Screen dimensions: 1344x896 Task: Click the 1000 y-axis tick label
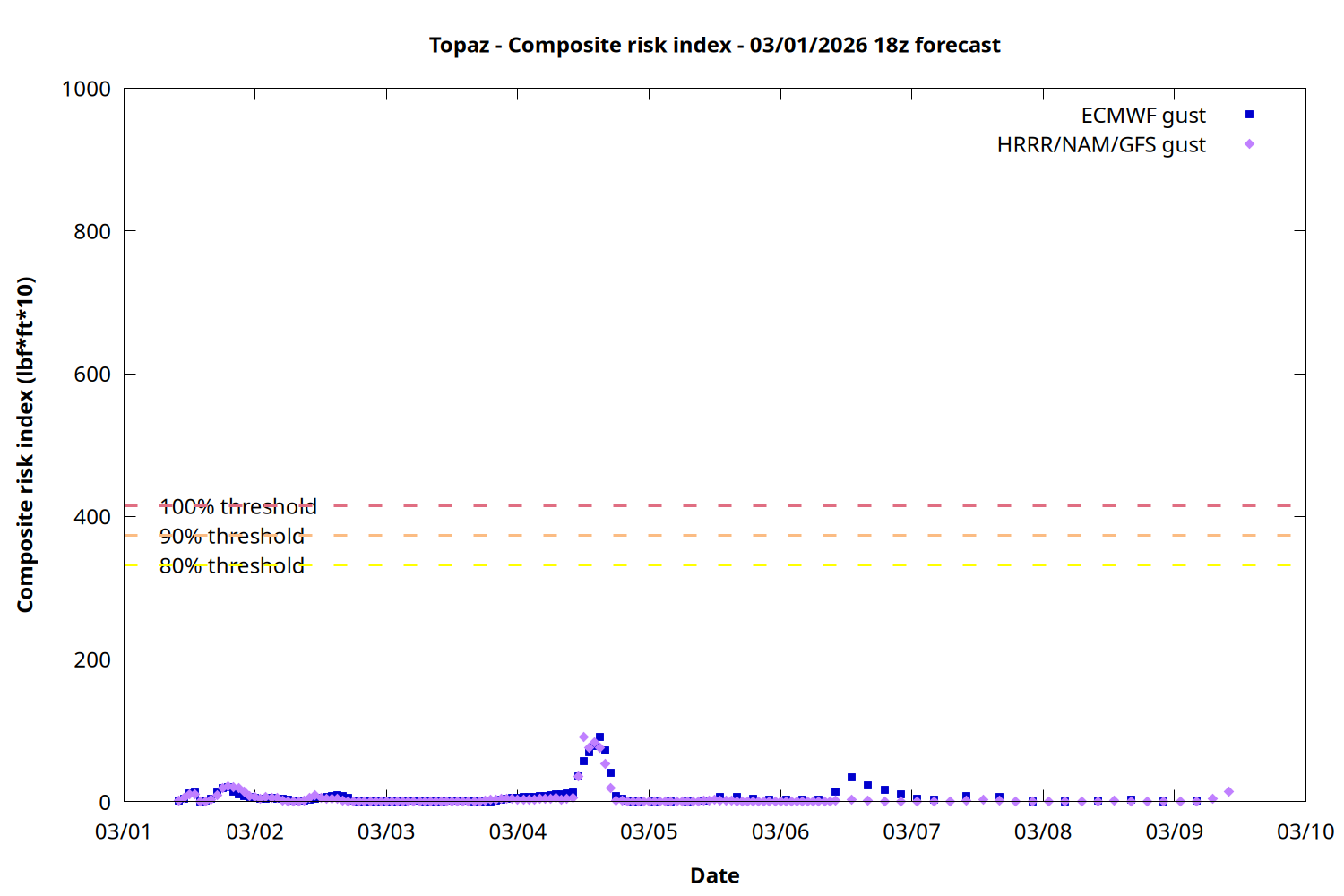click(86, 89)
